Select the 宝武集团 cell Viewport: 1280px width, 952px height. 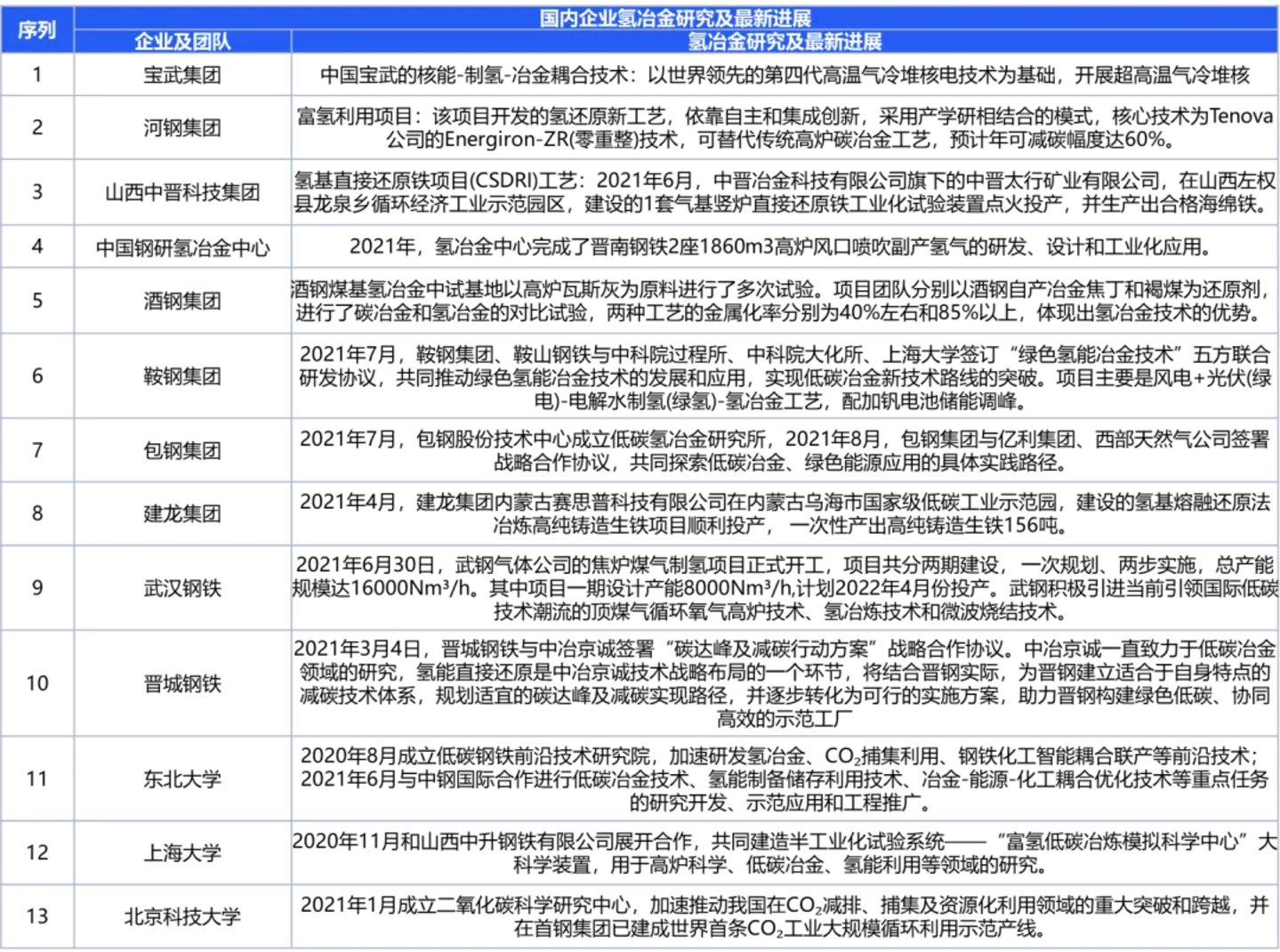[182, 75]
